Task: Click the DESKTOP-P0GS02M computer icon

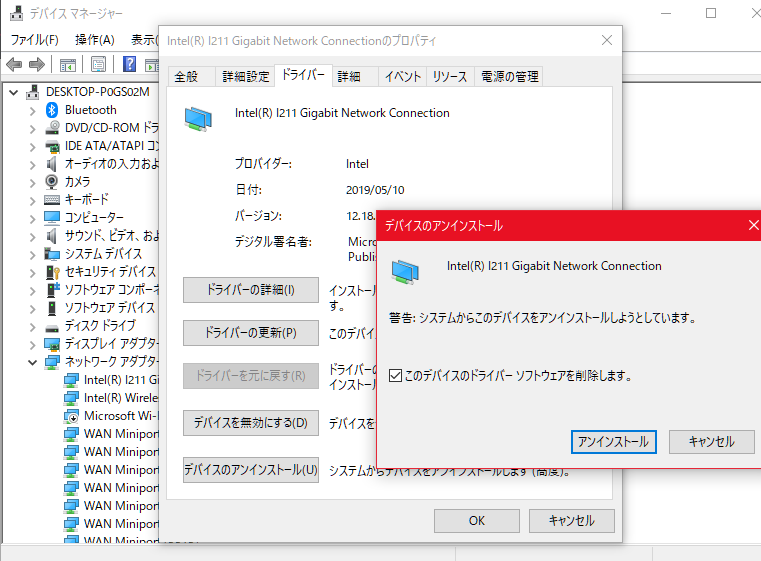Action: click(33, 92)
